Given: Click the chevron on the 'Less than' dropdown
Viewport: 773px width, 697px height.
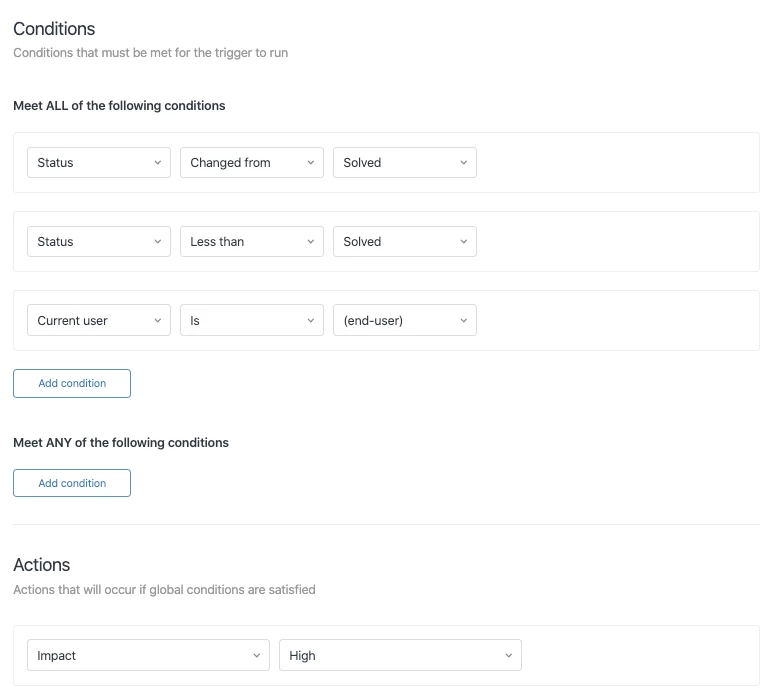Looking at the screenshot, I should [311, 242].
